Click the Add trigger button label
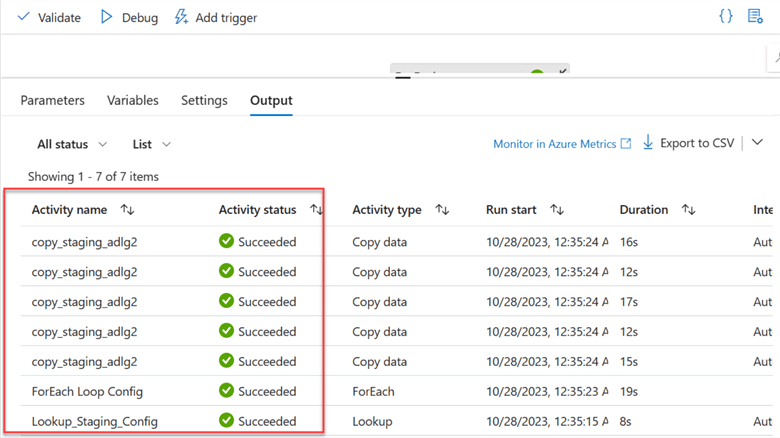 click(x=226, y=18)
